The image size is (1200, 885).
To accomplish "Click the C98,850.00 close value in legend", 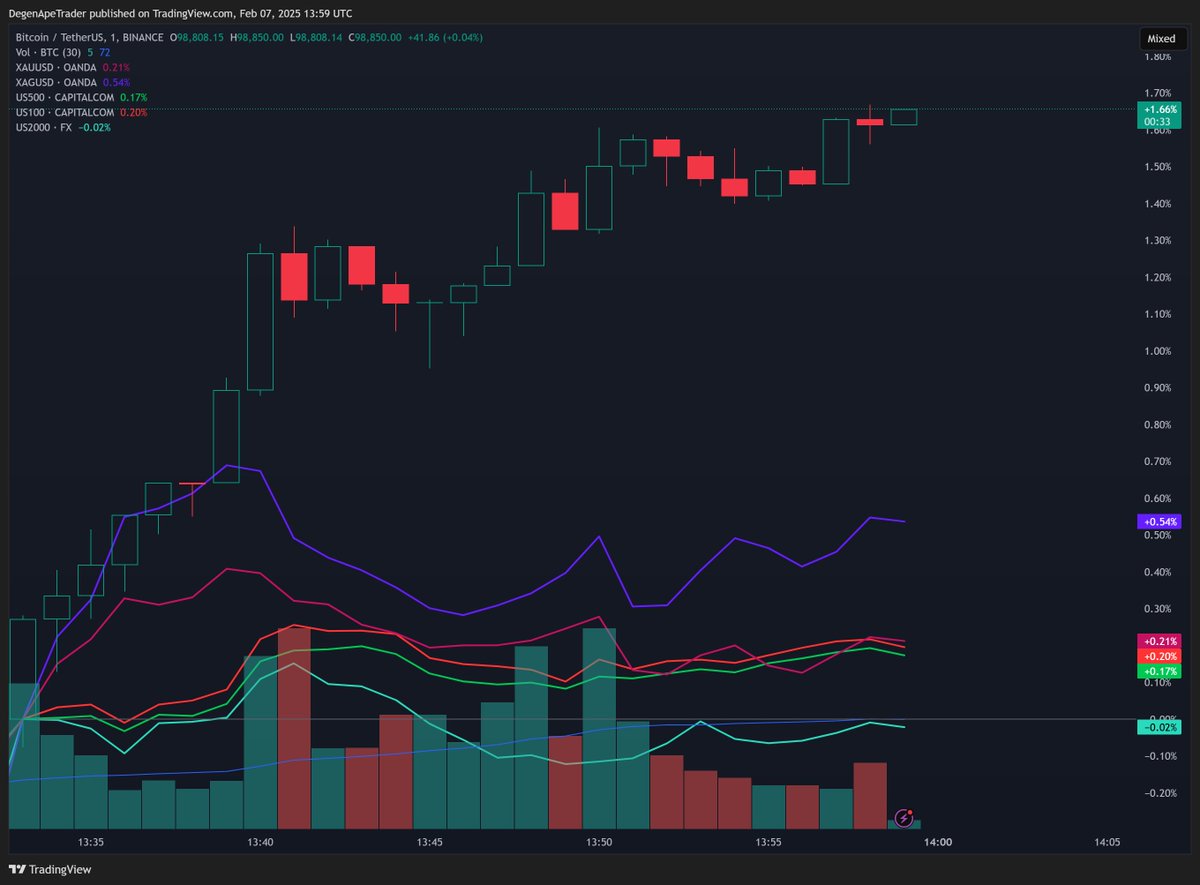I will point(375,37).
